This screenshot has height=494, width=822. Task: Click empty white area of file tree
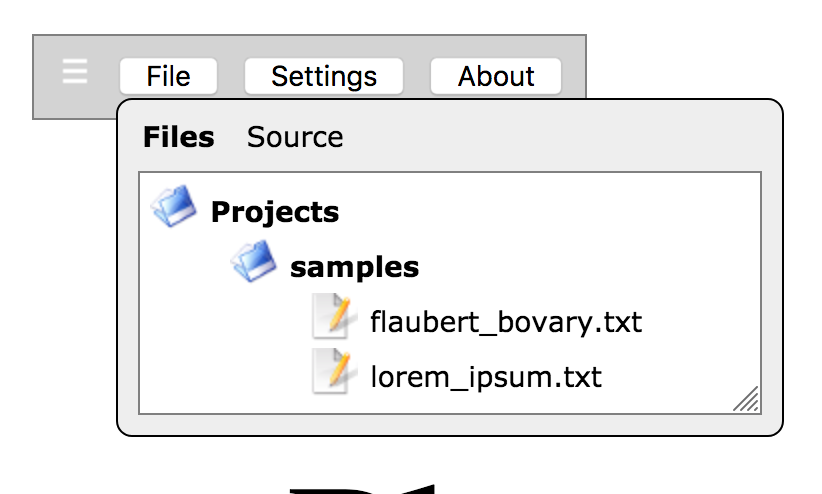577,236
